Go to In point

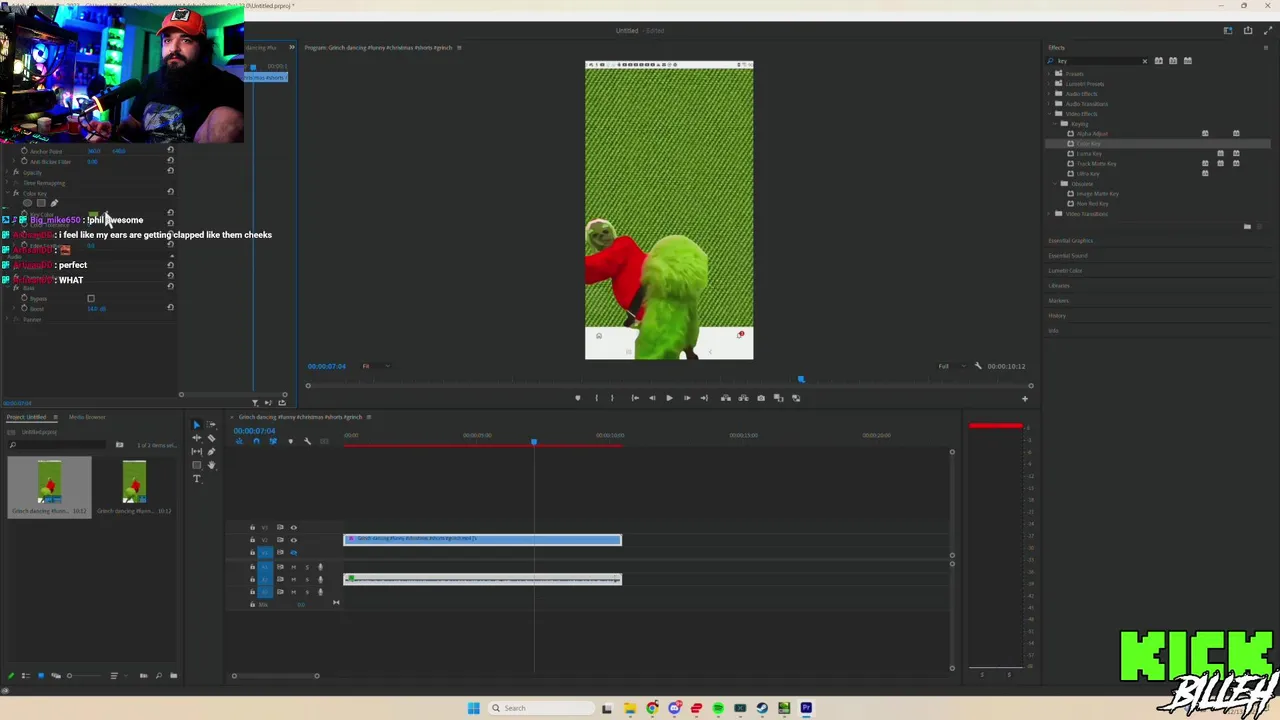635,398
